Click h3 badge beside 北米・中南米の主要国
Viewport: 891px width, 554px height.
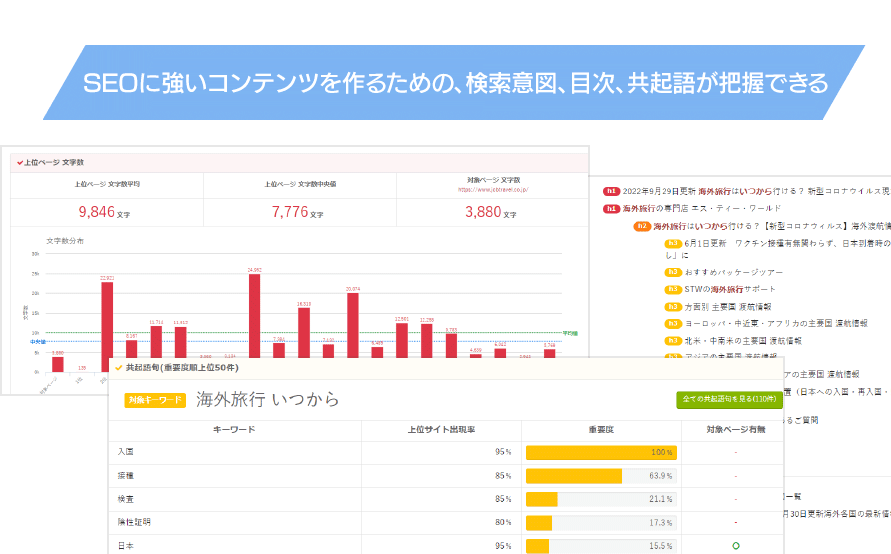[x=673, y=340]
